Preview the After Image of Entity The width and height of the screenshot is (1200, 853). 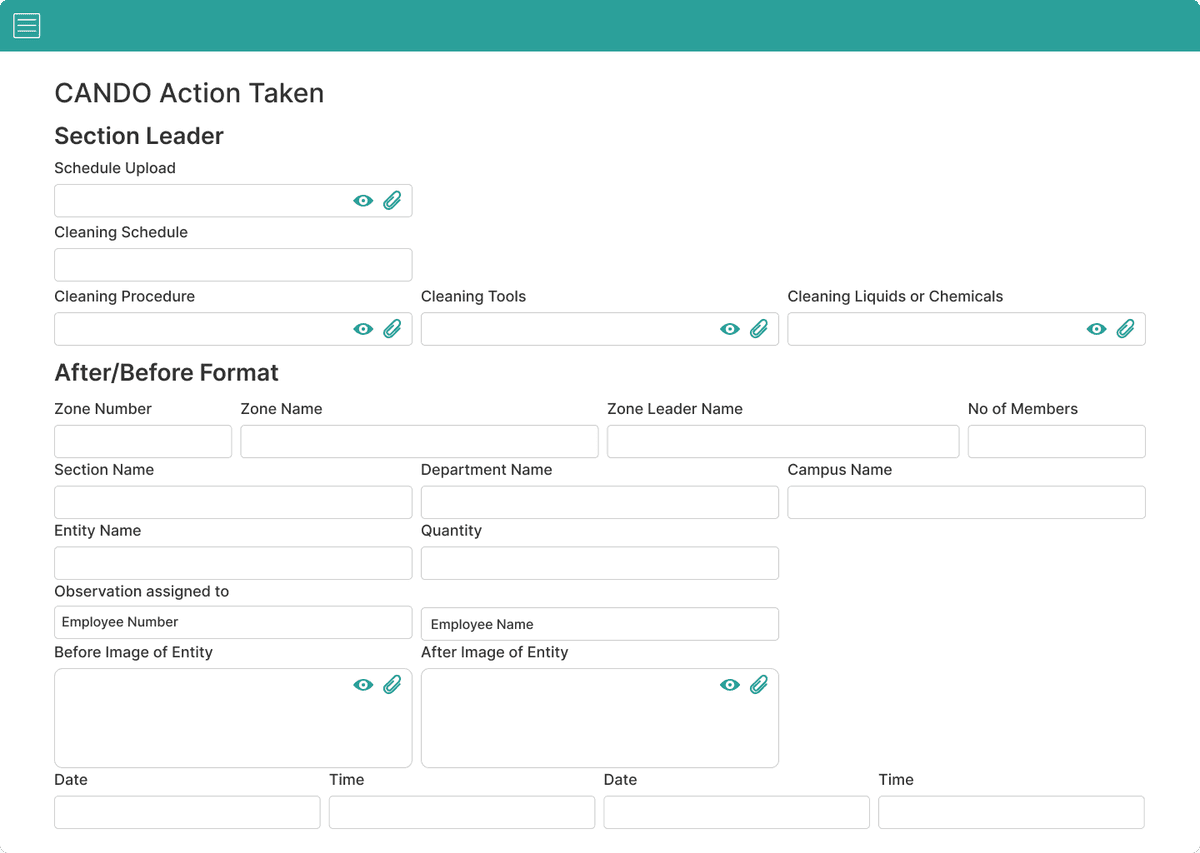point(730,685)
